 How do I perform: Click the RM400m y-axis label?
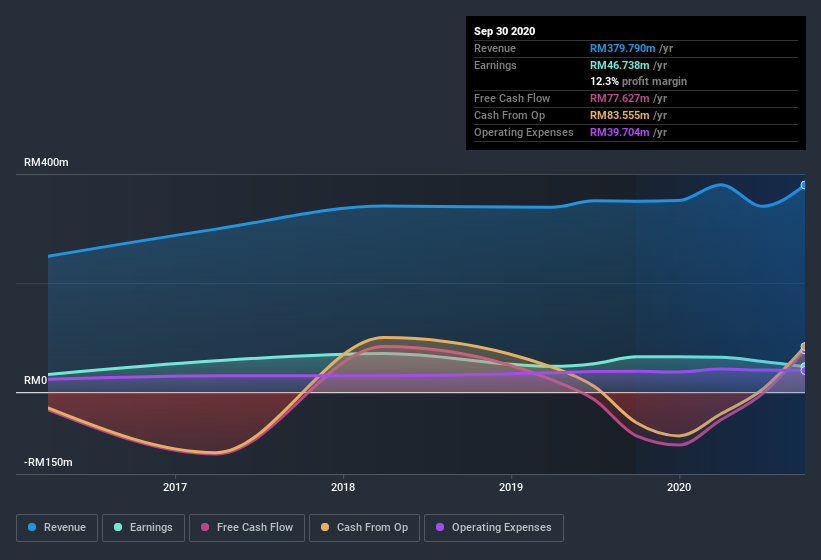click(47, 162)
